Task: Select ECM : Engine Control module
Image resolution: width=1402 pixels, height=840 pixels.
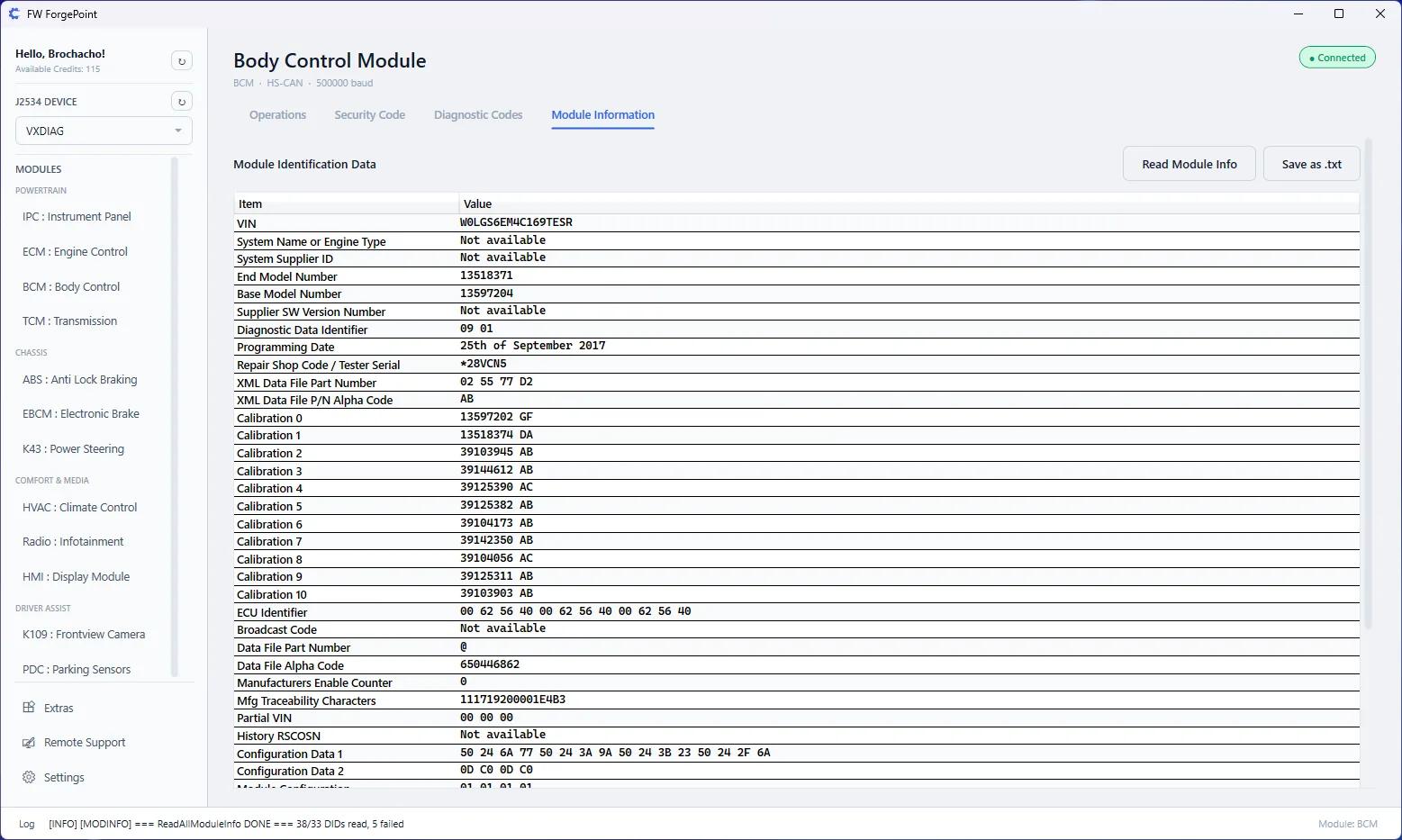Action: [x=75, y=252]
